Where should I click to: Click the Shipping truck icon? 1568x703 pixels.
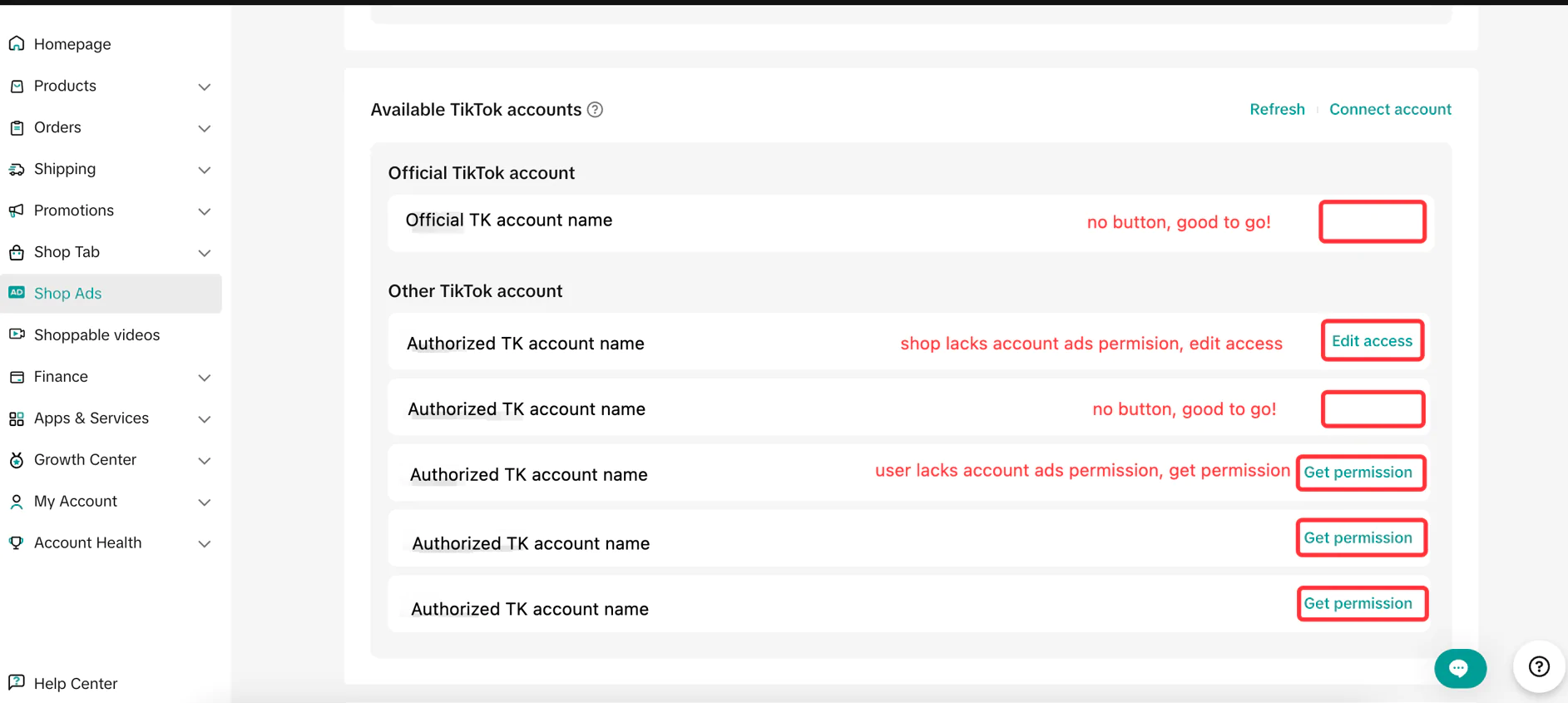coord(17,169)
